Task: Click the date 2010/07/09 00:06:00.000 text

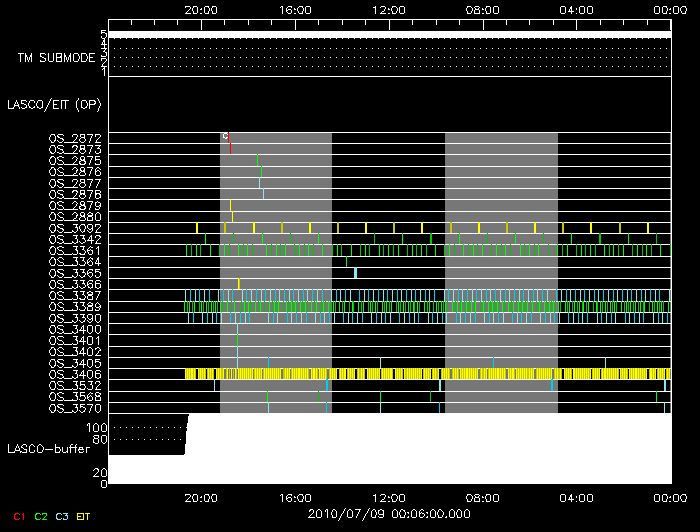Action: [389, 514]
